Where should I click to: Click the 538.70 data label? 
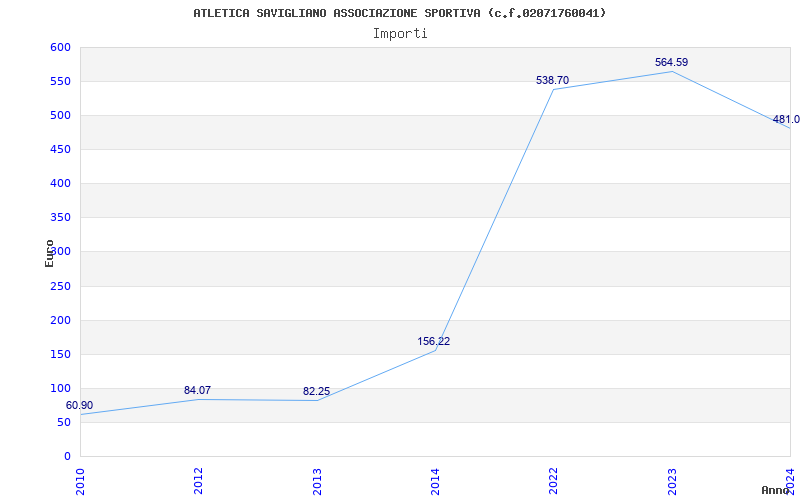[553, 80]
